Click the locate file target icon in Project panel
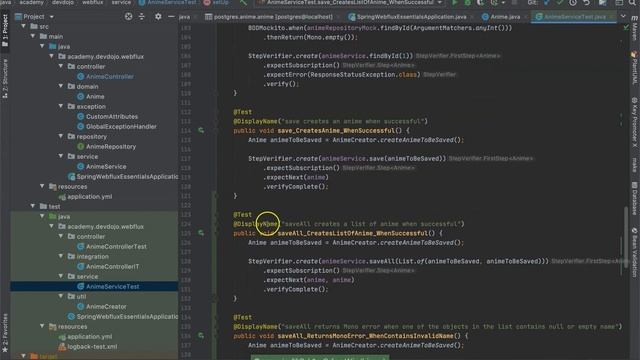The width and height of the screenshot is (640, 360). [128, 16]
